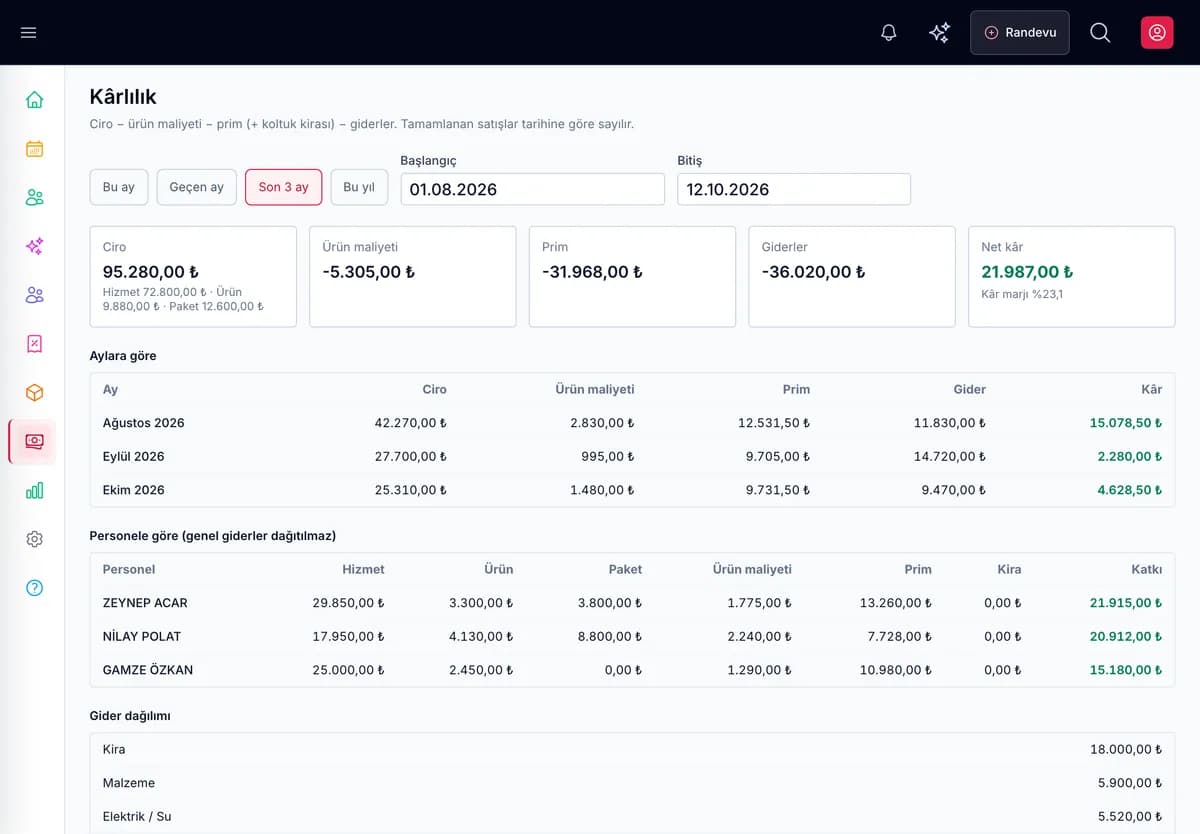Screen dimensions: 1200x834
Task: Click the Kâr marjı %23,1 text
Action: 1022,294
